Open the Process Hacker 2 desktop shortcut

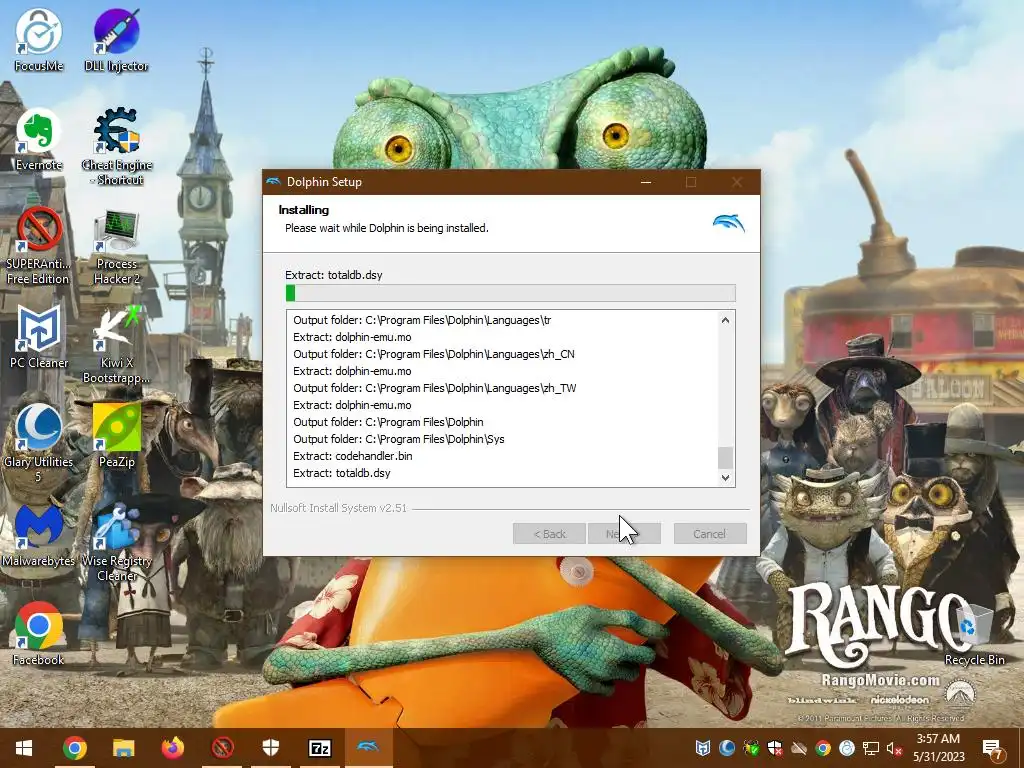[117, 246]
